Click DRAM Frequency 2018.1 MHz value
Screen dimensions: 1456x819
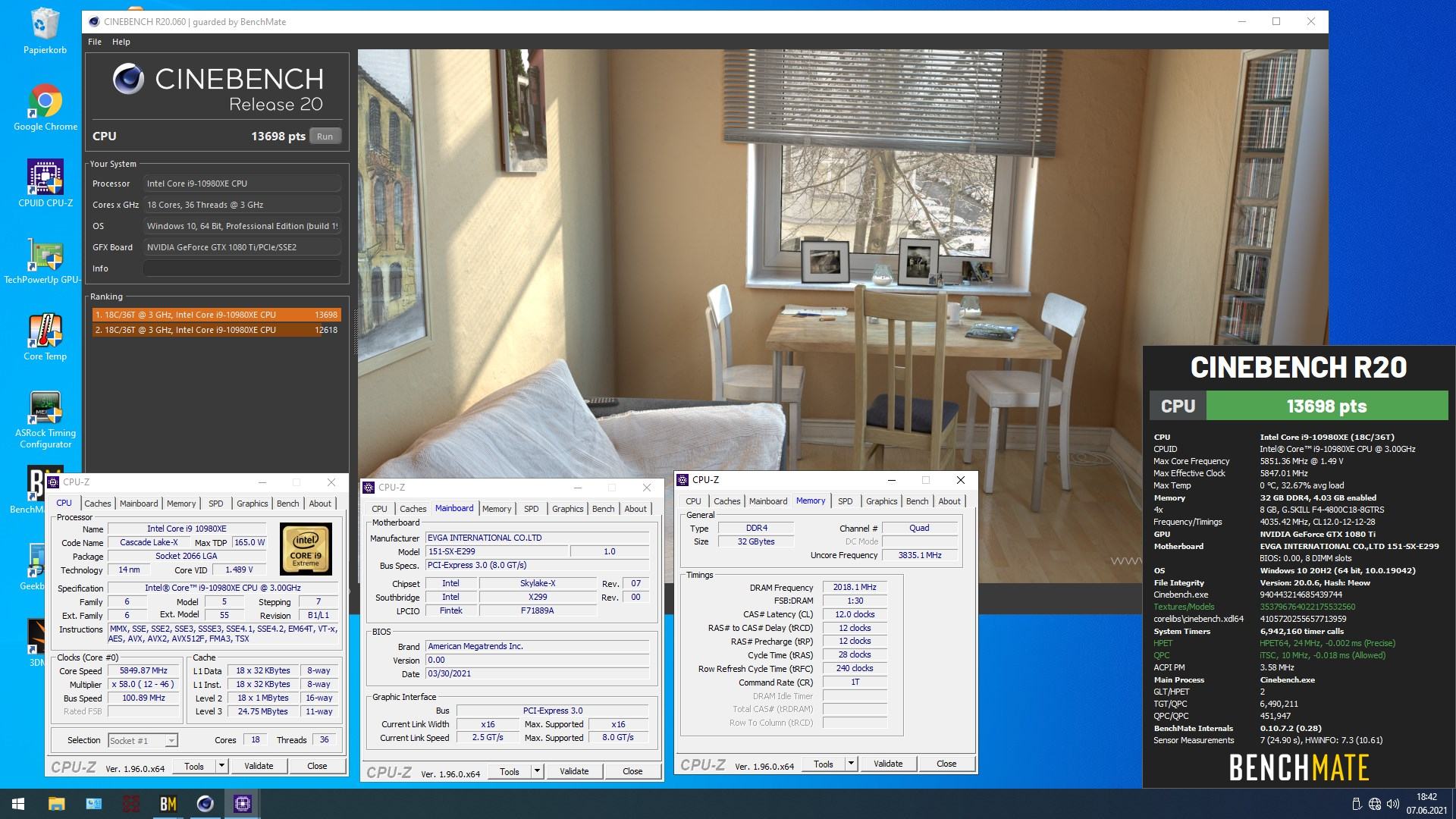855,588
